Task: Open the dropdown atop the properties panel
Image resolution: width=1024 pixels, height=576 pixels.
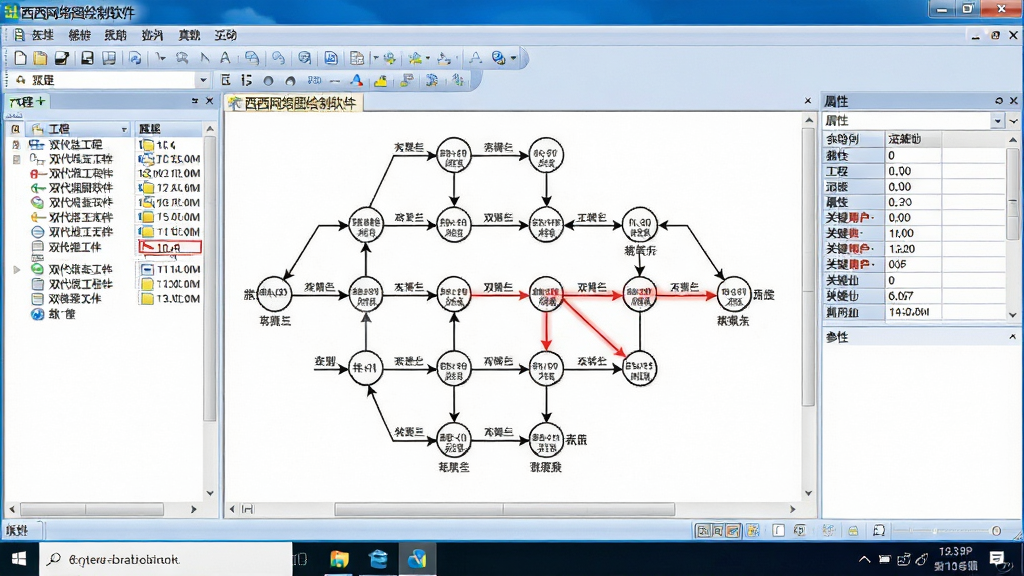Action: click(x=997, y=121)
